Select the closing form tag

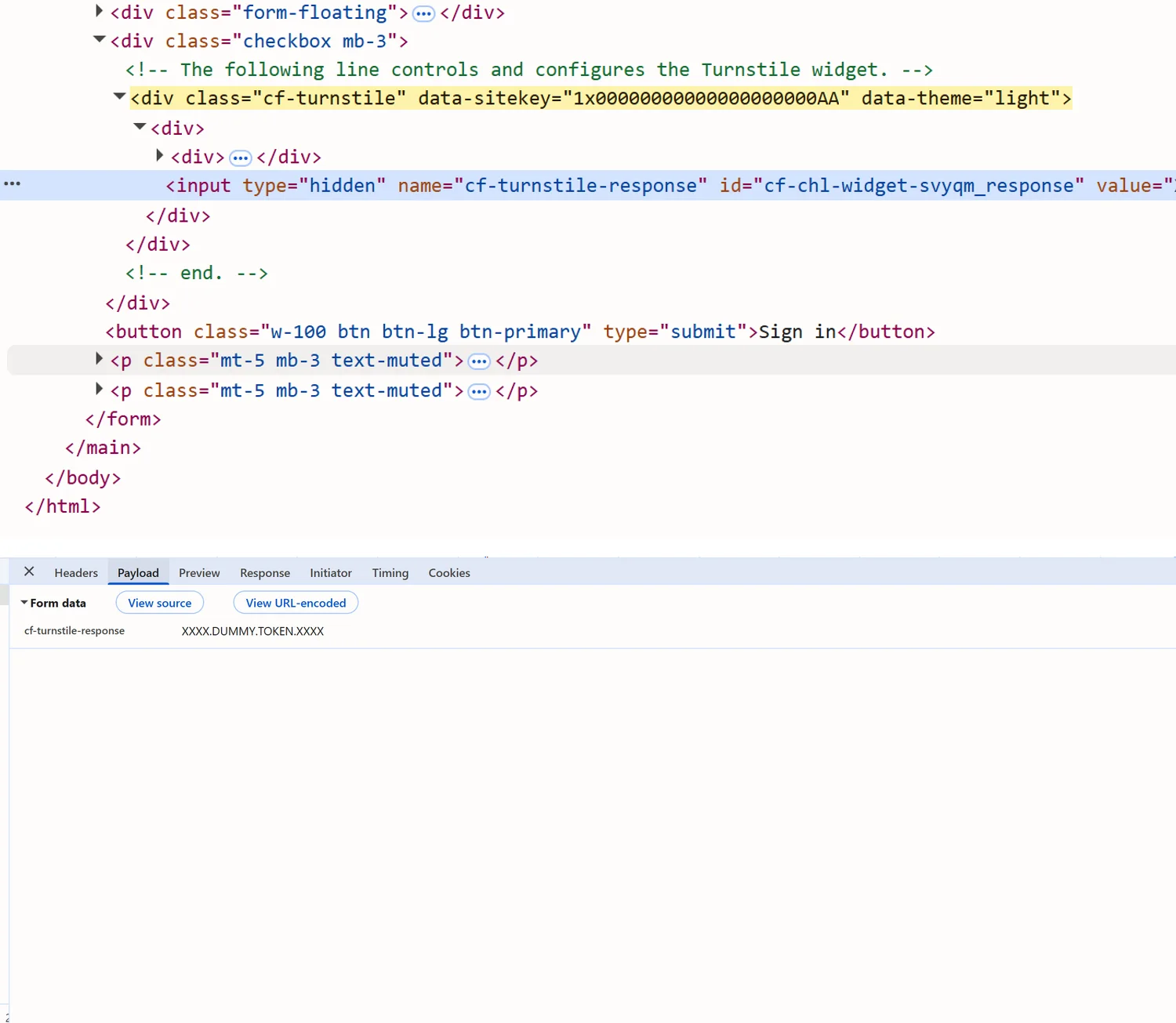click(123, 419)
